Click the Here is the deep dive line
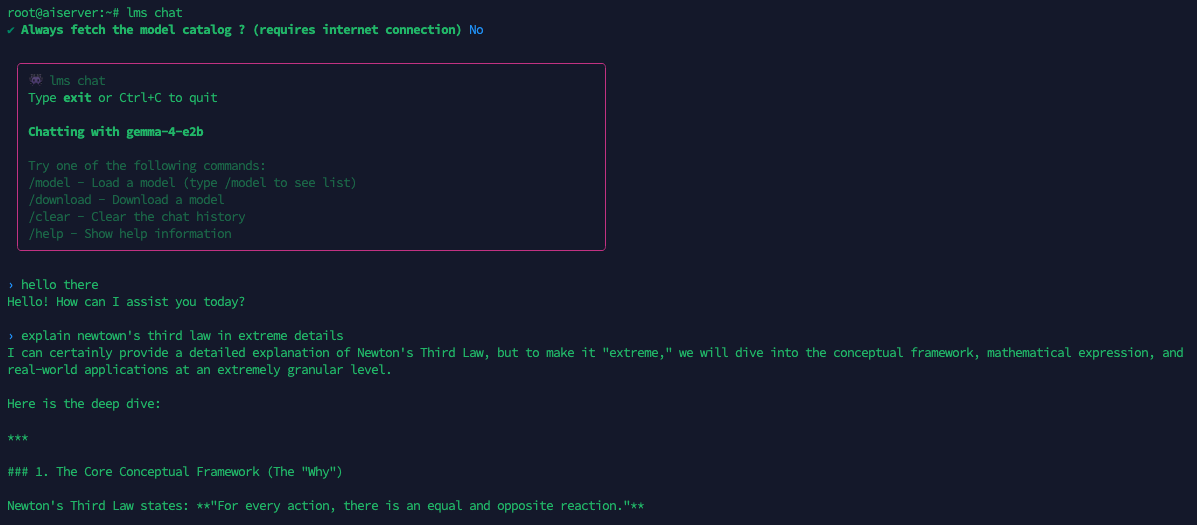 coord(83,404)
